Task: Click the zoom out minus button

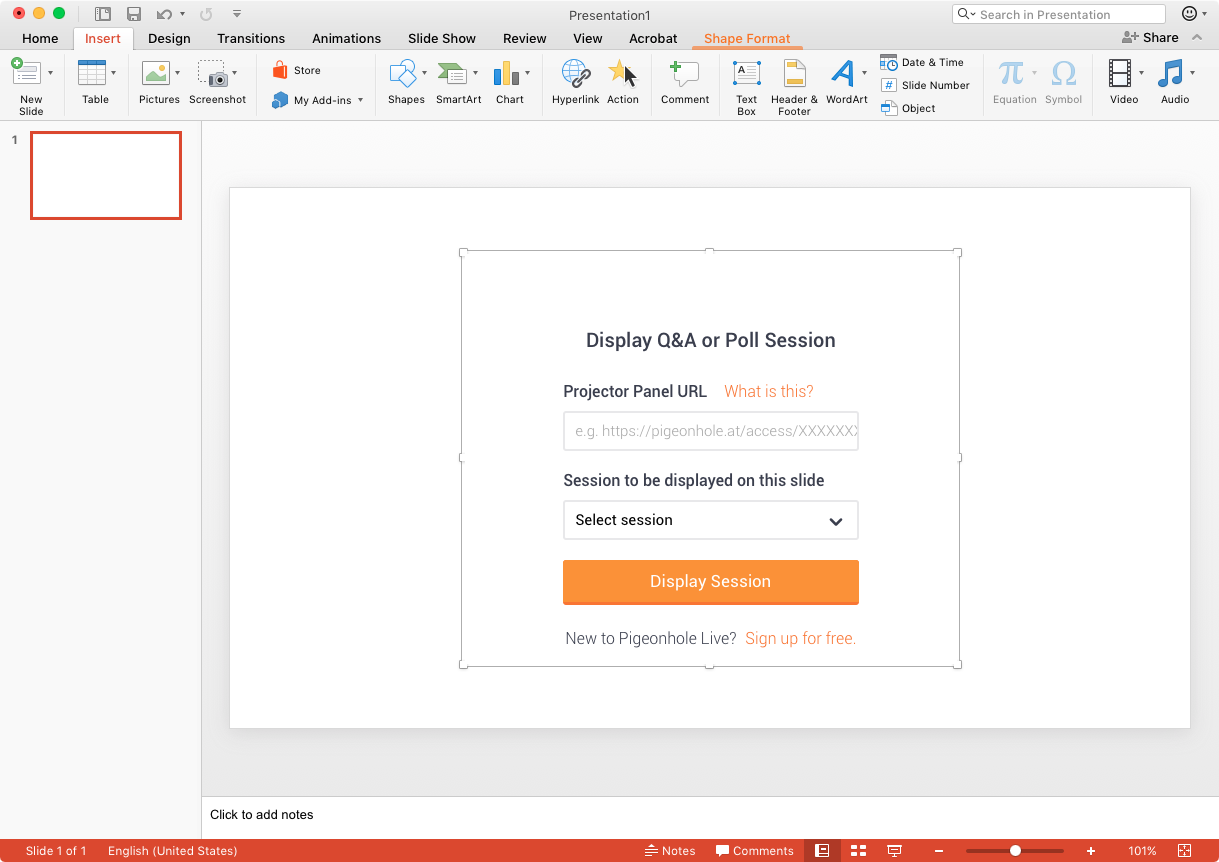Action: click(x=939, y=851)
